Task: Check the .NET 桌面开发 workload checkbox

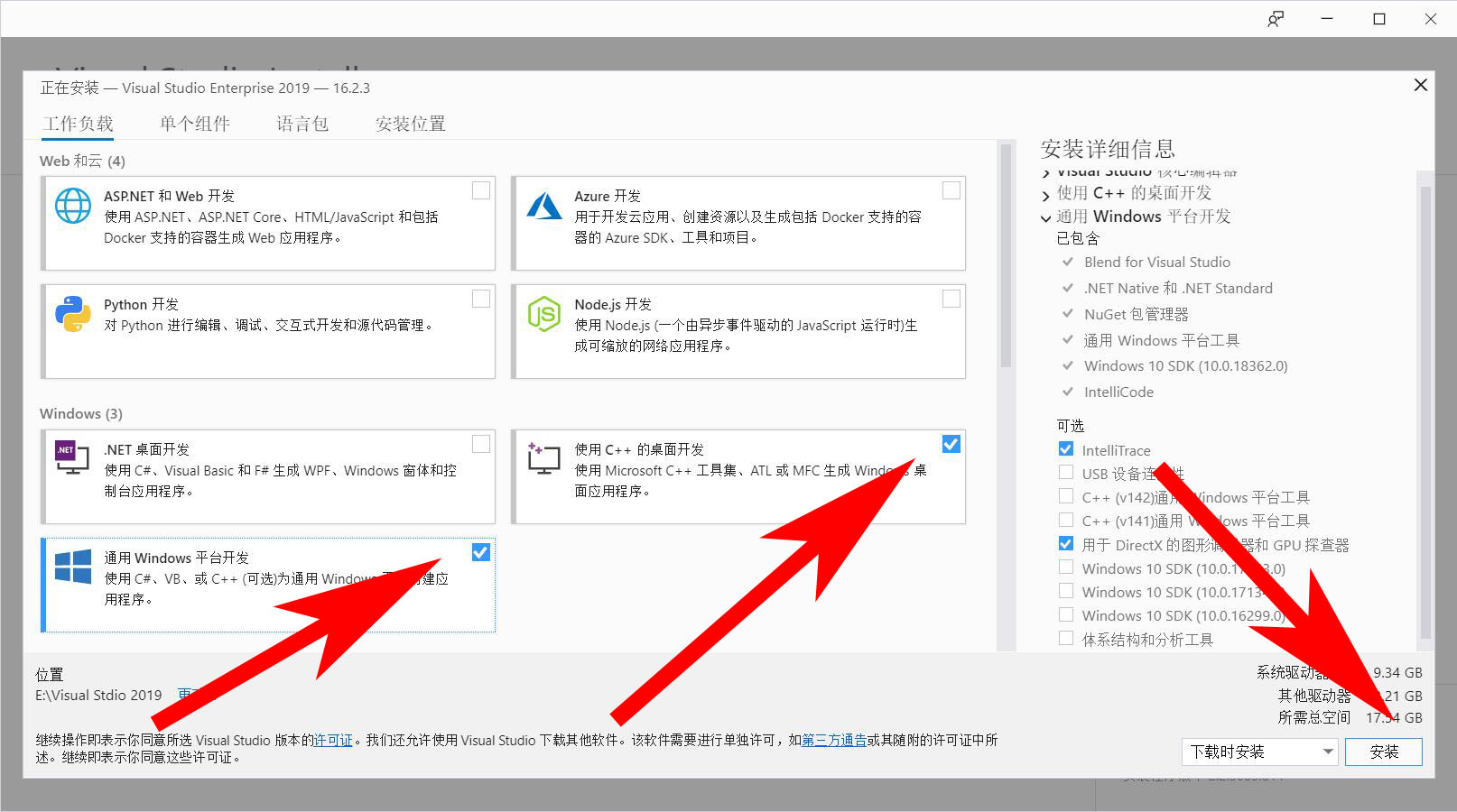Action: pyautogui.click(x=481, y=444)
